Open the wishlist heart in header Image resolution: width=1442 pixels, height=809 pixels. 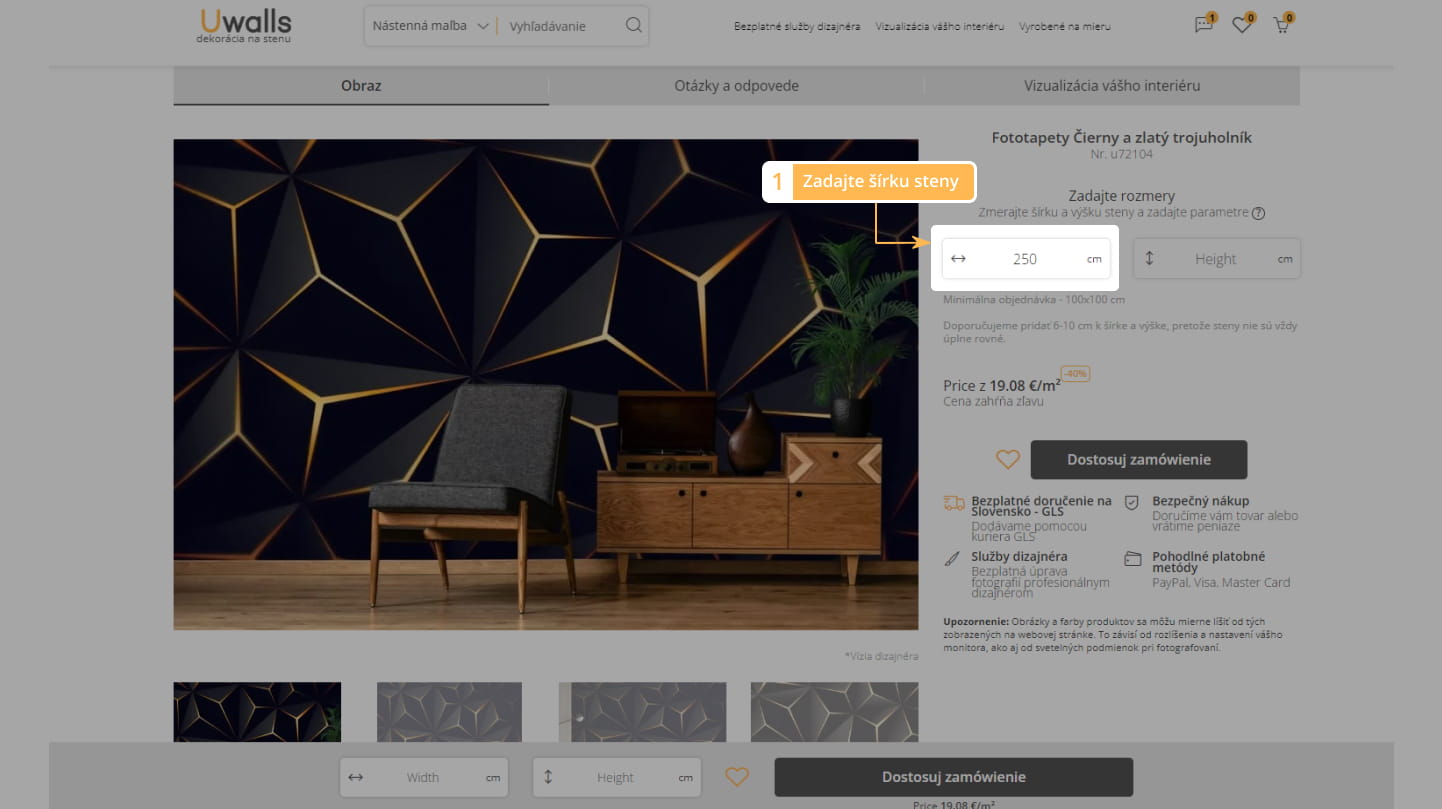tap(1242, 26)
